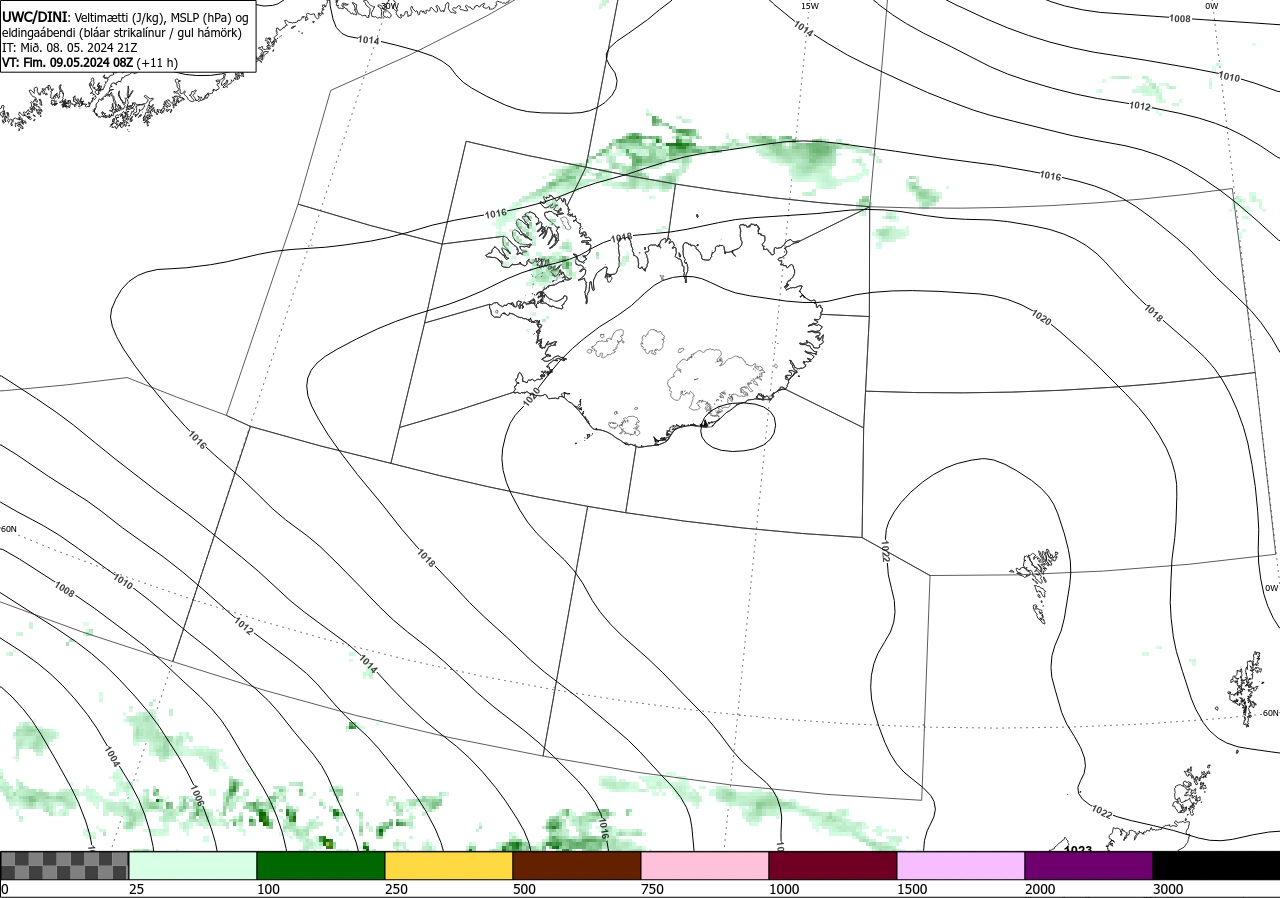Select the legend value "250"
Viewport: 1280px width, 898px height.
pos(396,889)
